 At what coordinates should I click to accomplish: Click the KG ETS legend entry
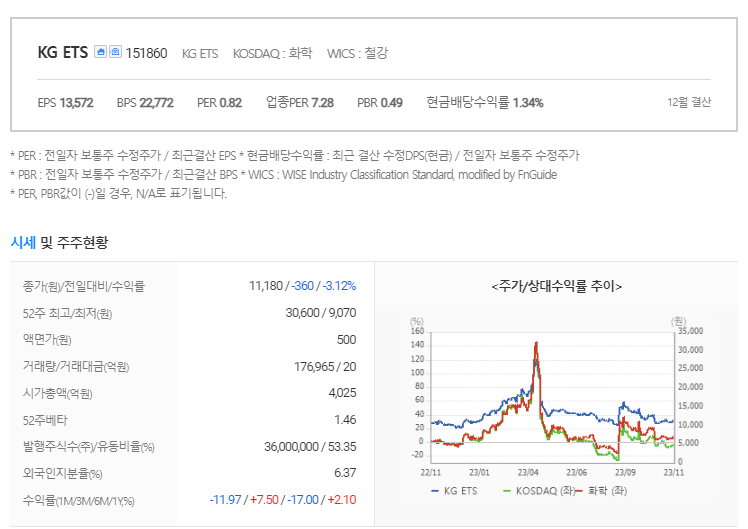pyautogui.click(x=454, y=491)
